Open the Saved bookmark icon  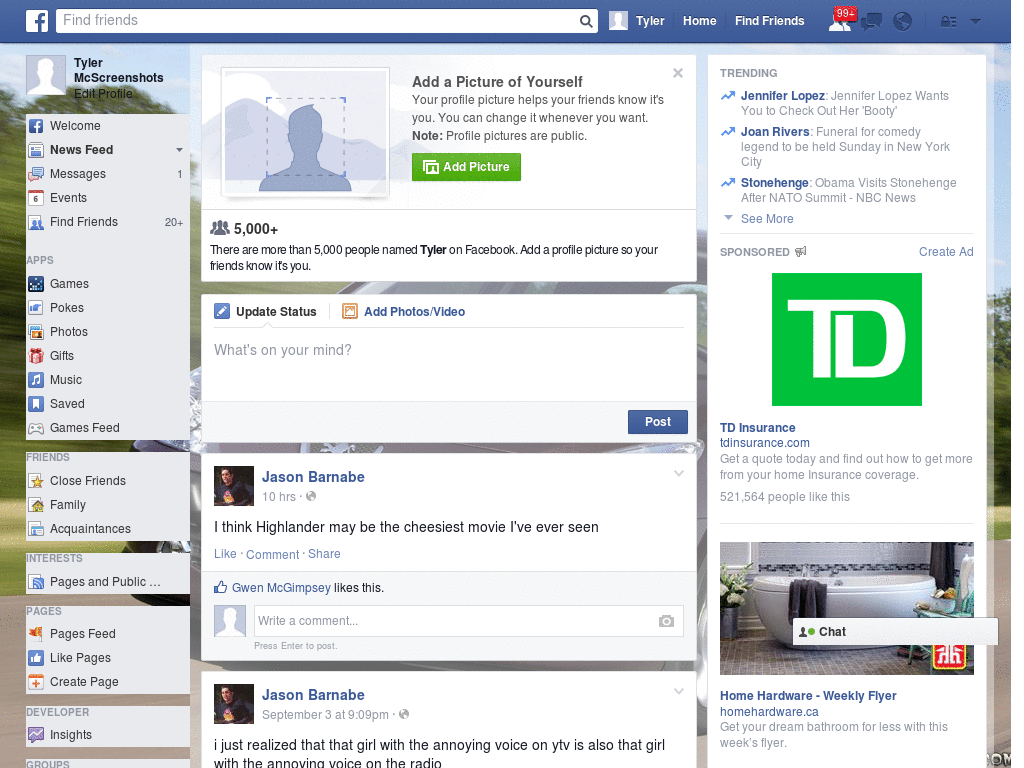point(36,404)
